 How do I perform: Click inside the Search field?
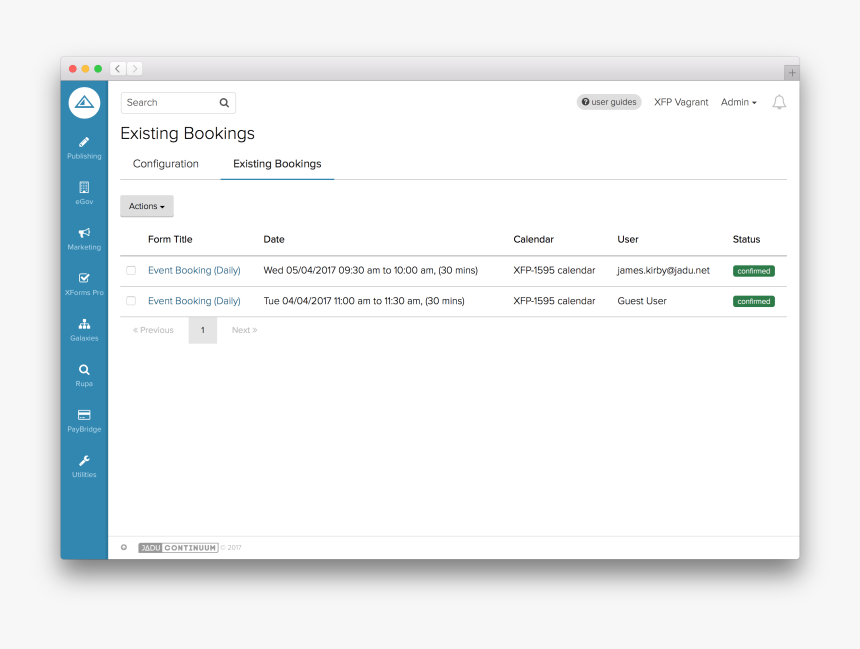170,102
